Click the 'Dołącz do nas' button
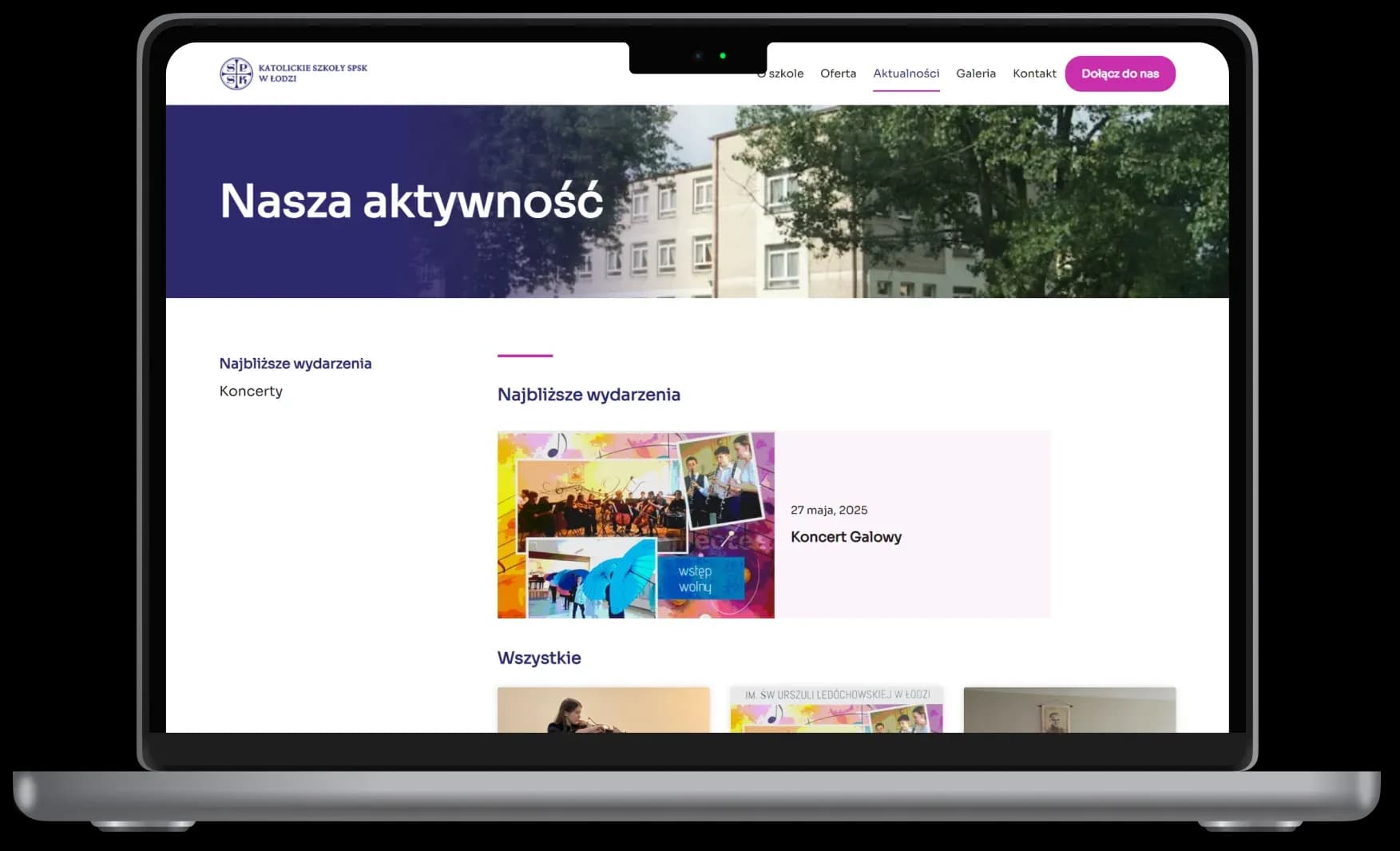Viewport: 1400px width, 851px height. point(1120,74)
